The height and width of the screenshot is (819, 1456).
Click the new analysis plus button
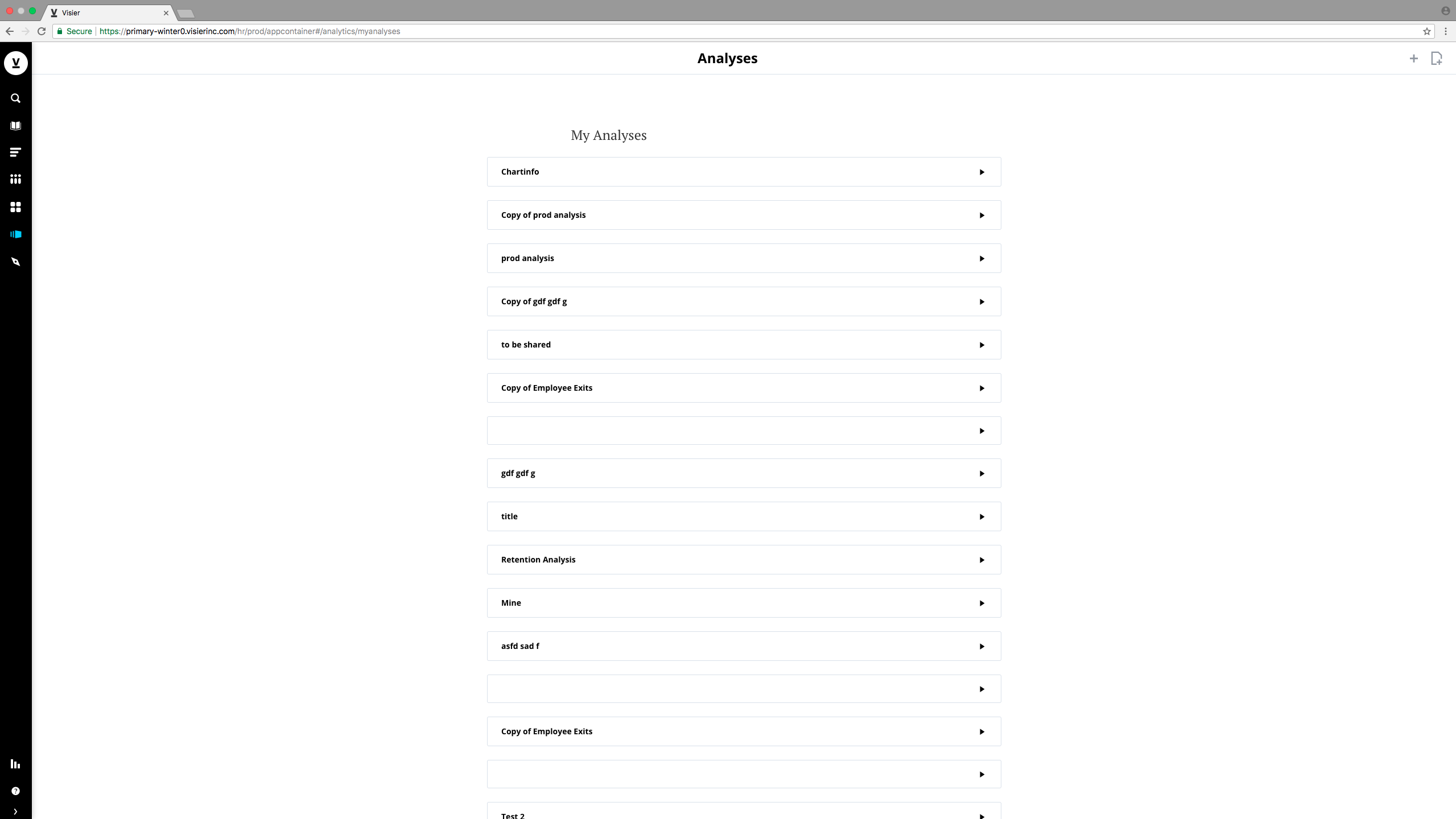click(1414, 58)
